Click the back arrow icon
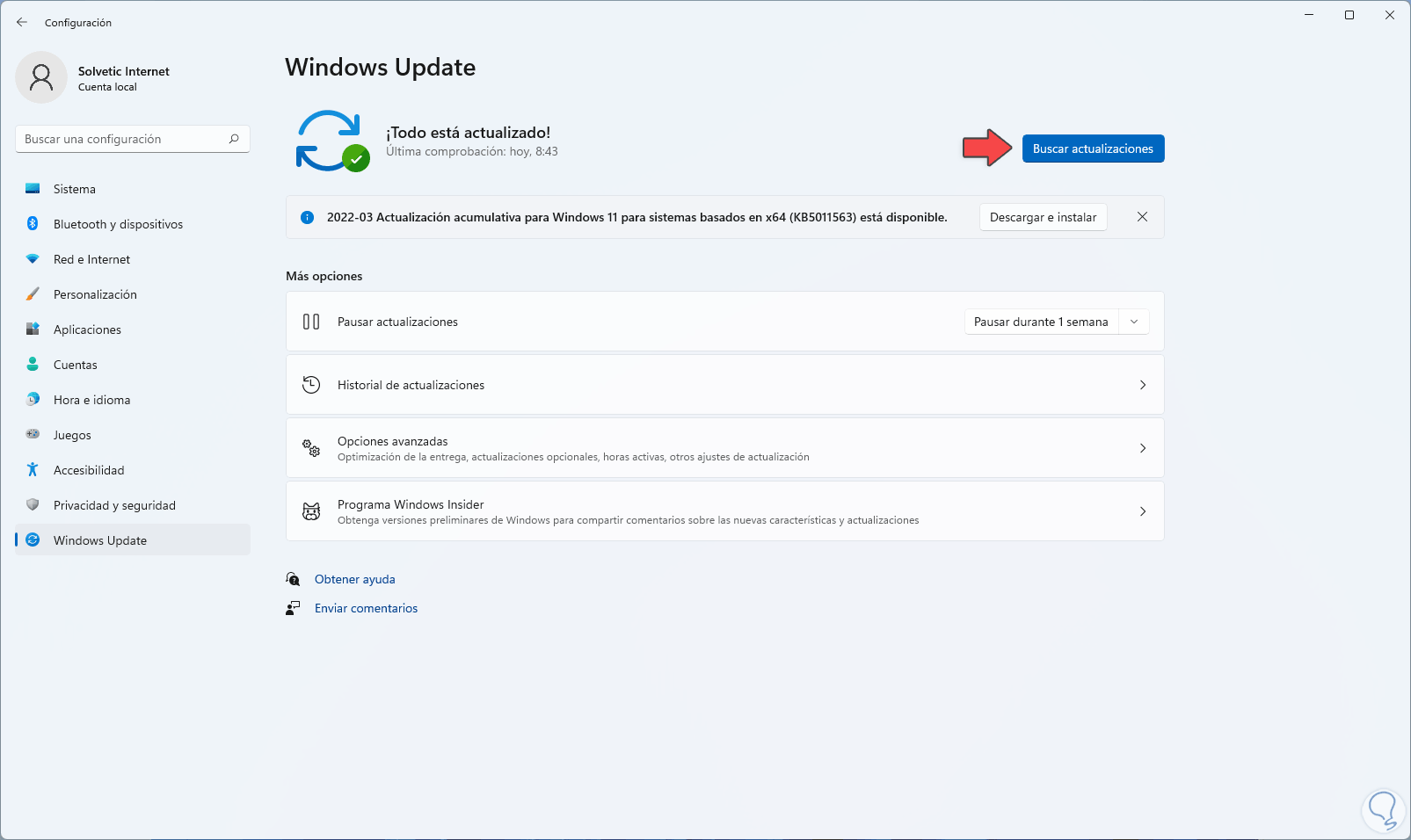The height and width of the screenshot is (840, 1411). (x=22, y=22)
